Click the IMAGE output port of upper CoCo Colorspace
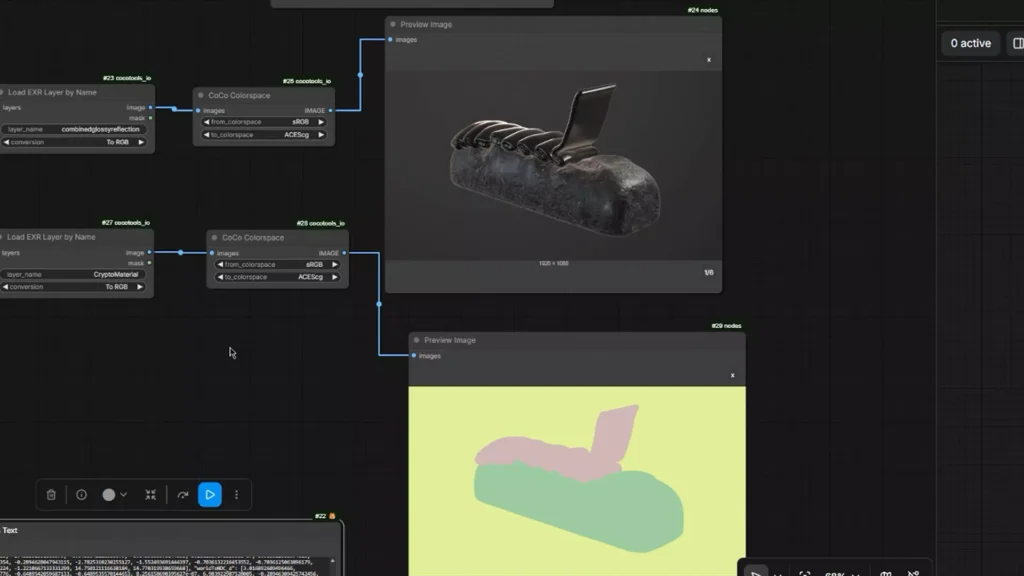Image resolution: width=1024 pixels, height=576 pixels. [330, 110]
